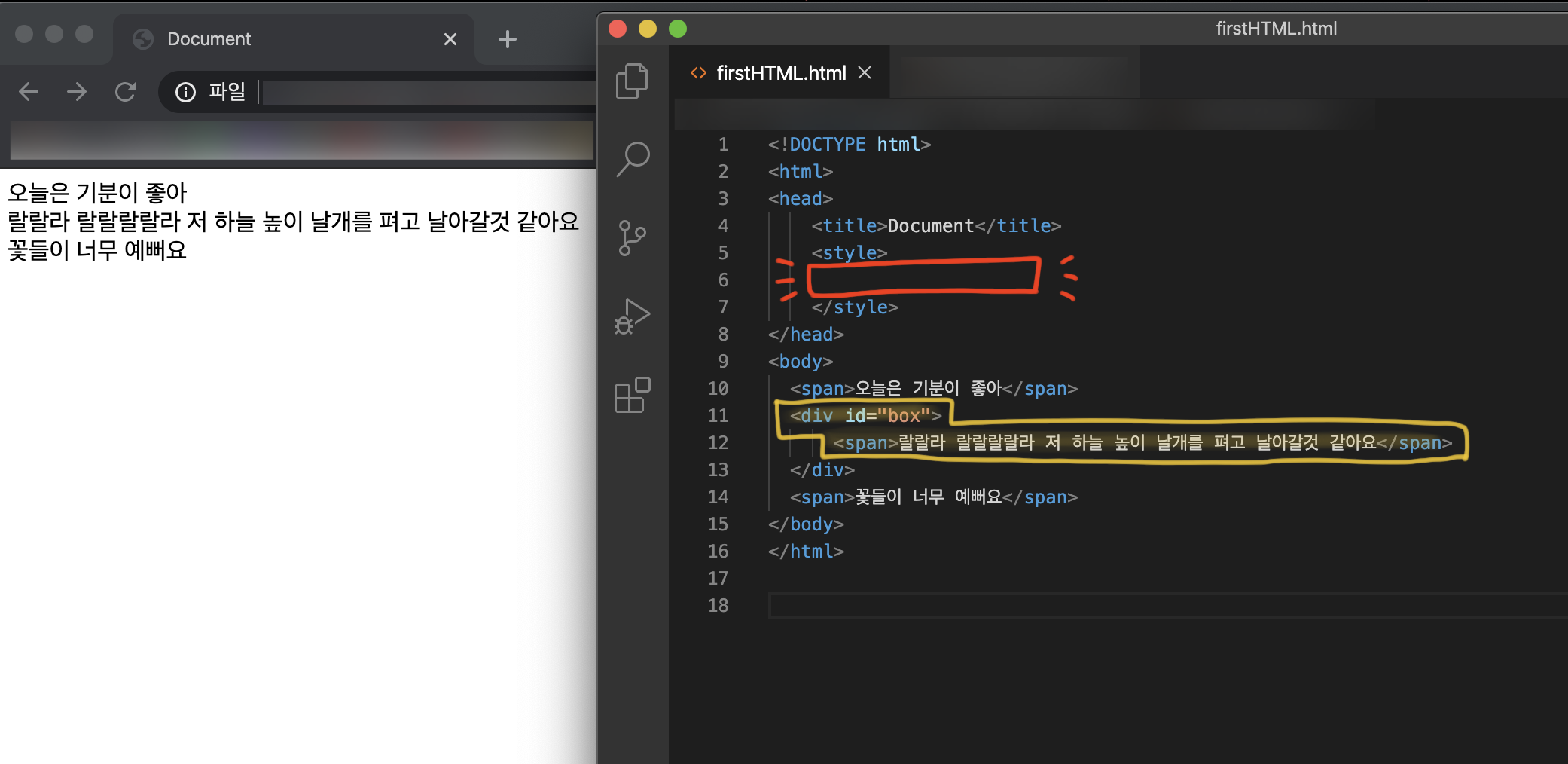Close the firstHTML.html editor tab

(865, 72)
